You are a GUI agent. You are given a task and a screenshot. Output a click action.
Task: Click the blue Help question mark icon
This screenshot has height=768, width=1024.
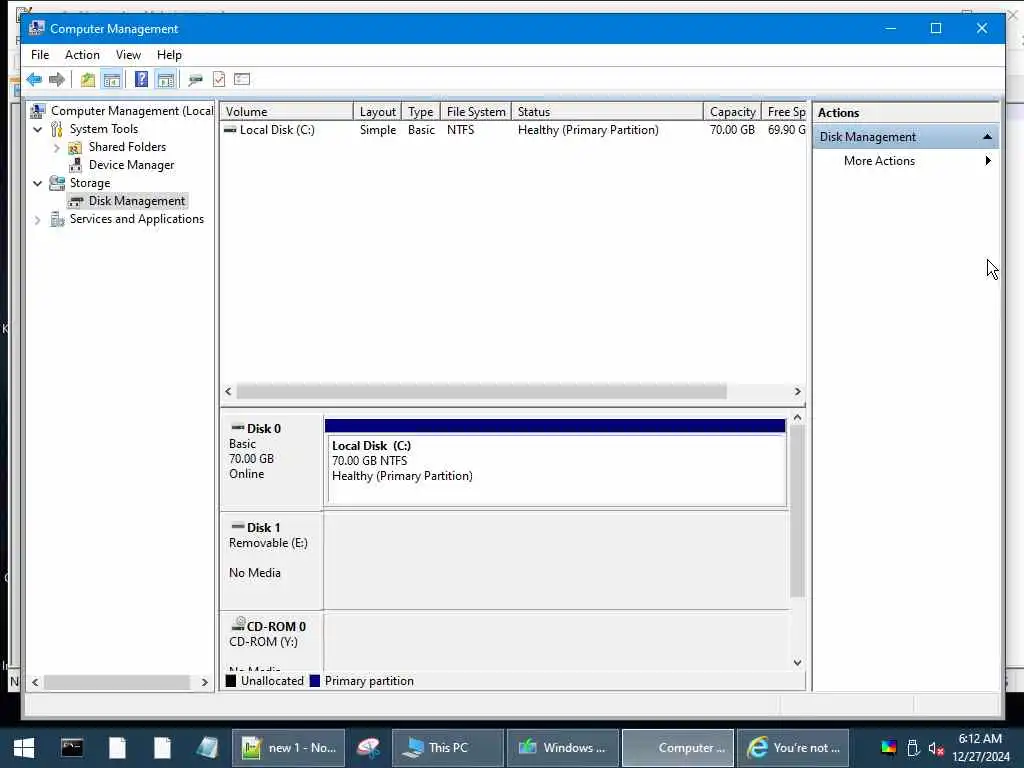[x=141, y=80]
